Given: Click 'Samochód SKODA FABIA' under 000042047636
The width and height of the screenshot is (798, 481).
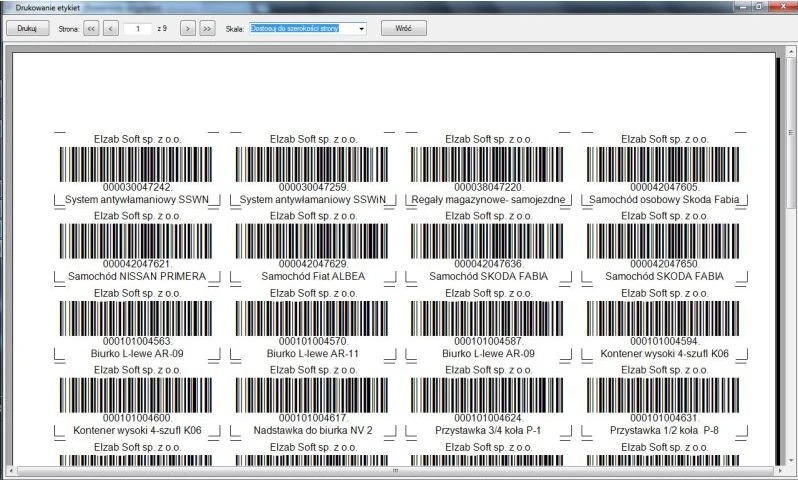Looking at the screenshot, I should (489, 276).
